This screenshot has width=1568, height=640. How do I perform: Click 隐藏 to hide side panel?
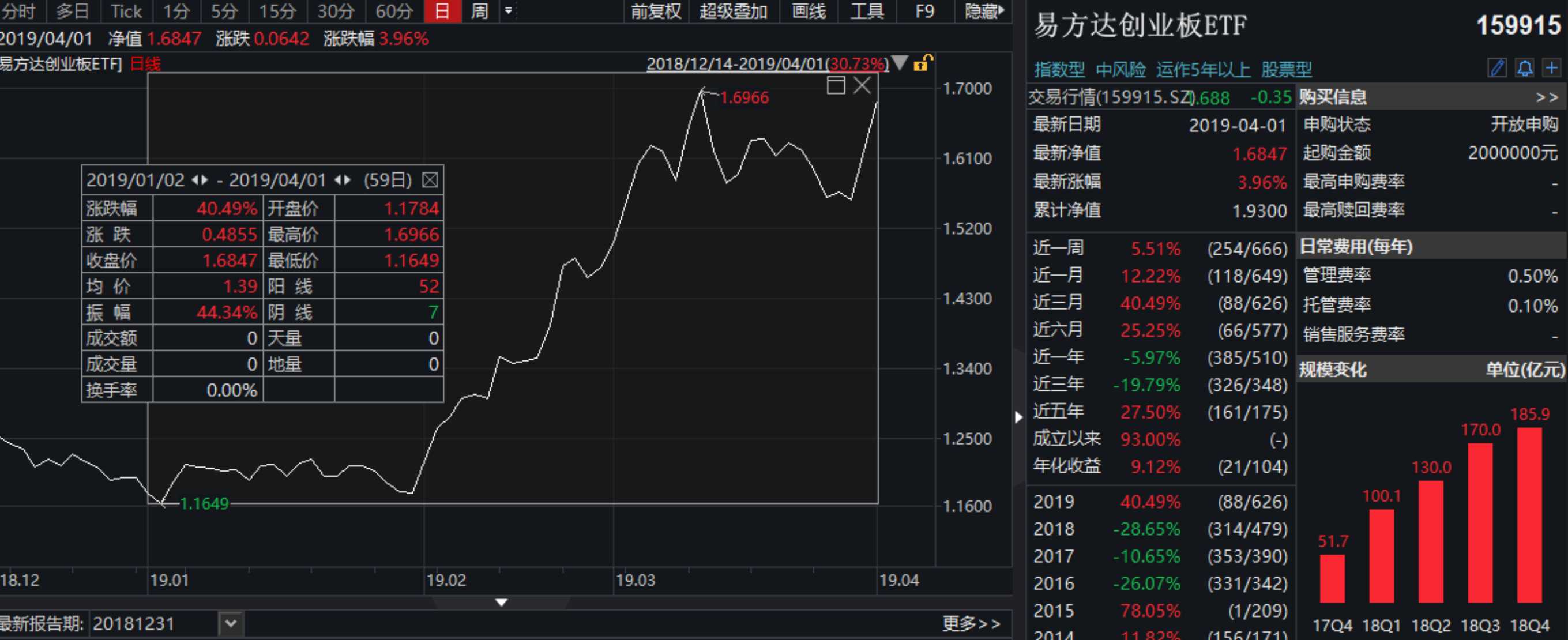pos(984,11)
